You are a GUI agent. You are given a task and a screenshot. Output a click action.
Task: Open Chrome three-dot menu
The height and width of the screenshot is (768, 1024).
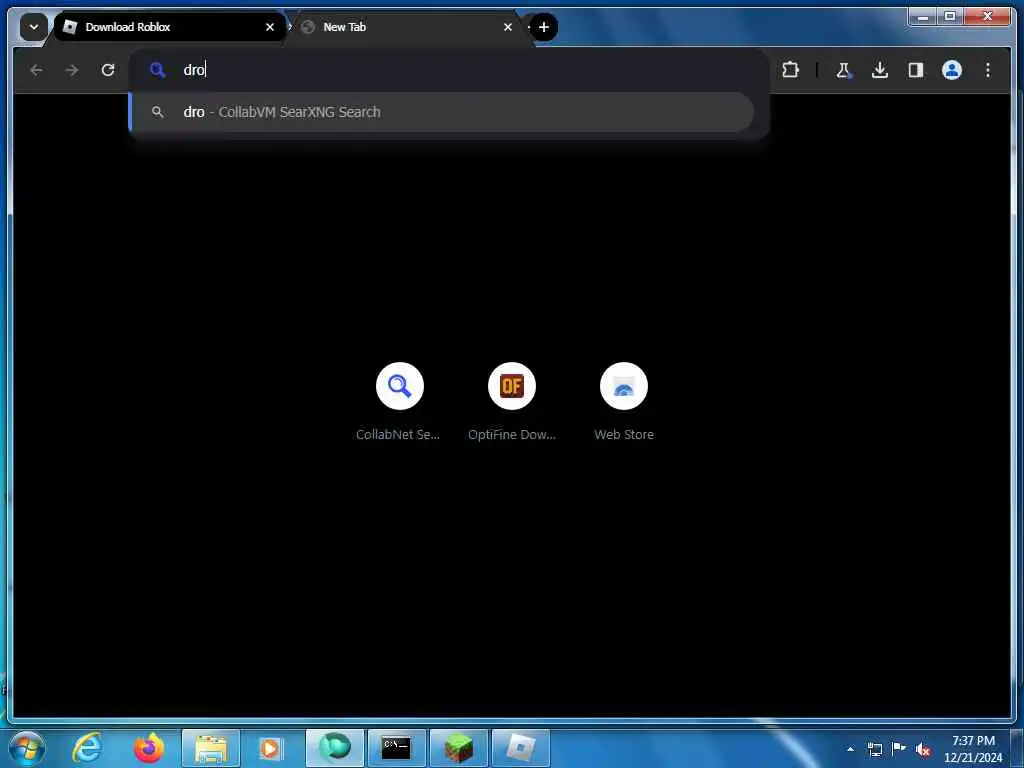pyautogui.click(x=987, y=70)
